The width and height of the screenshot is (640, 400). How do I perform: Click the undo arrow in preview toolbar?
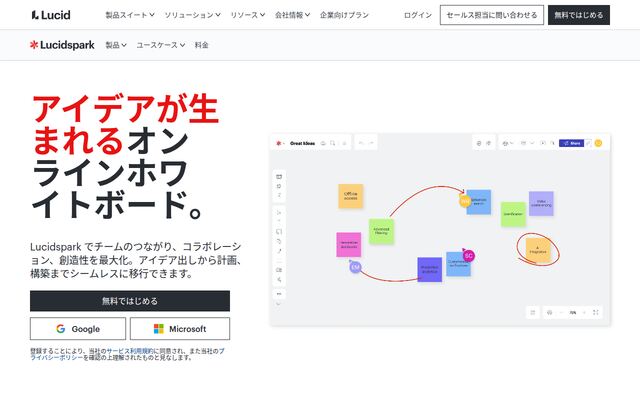click(361, 143)
